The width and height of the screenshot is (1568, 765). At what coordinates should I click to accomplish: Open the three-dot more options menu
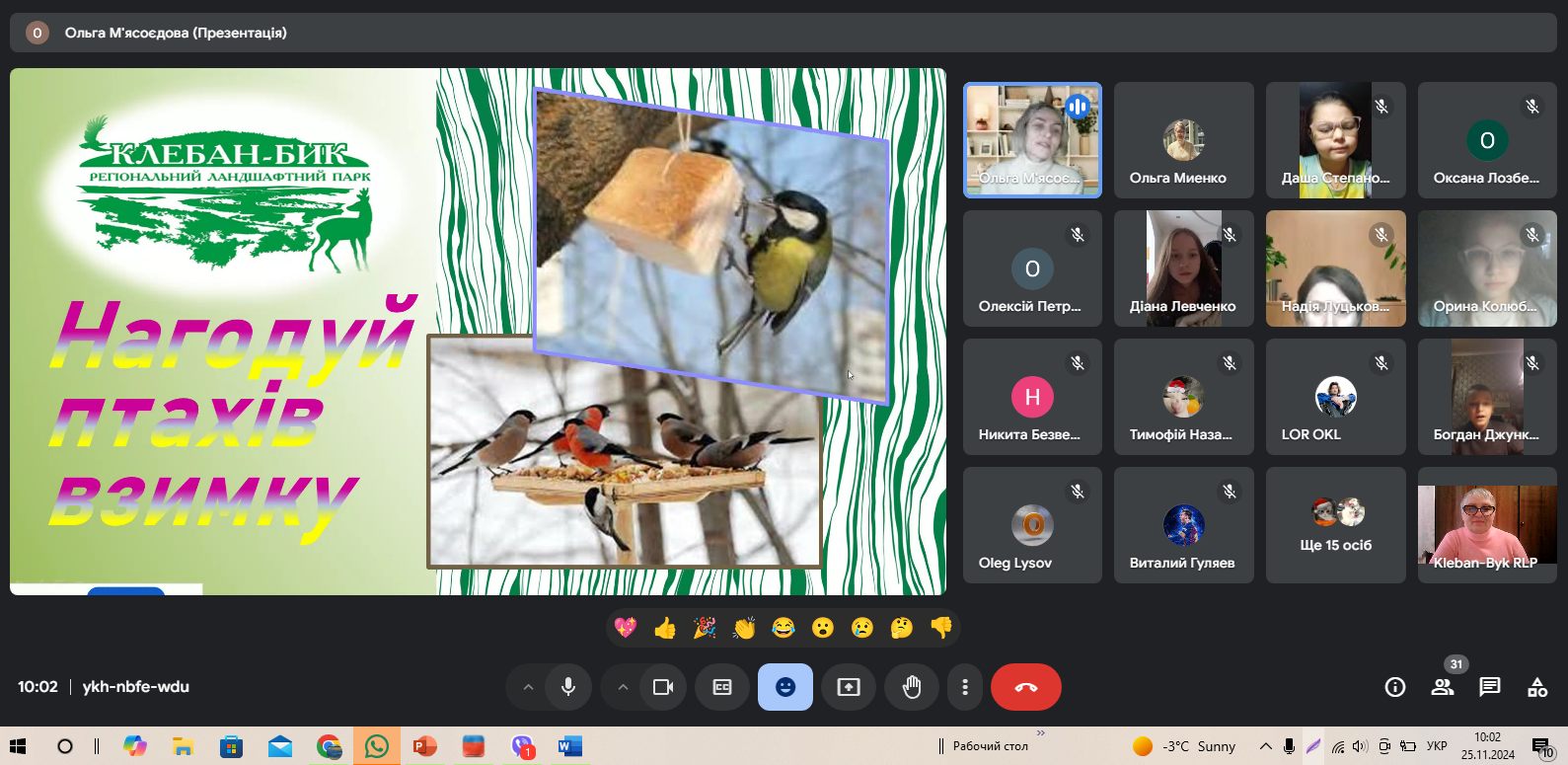point(965,687)
